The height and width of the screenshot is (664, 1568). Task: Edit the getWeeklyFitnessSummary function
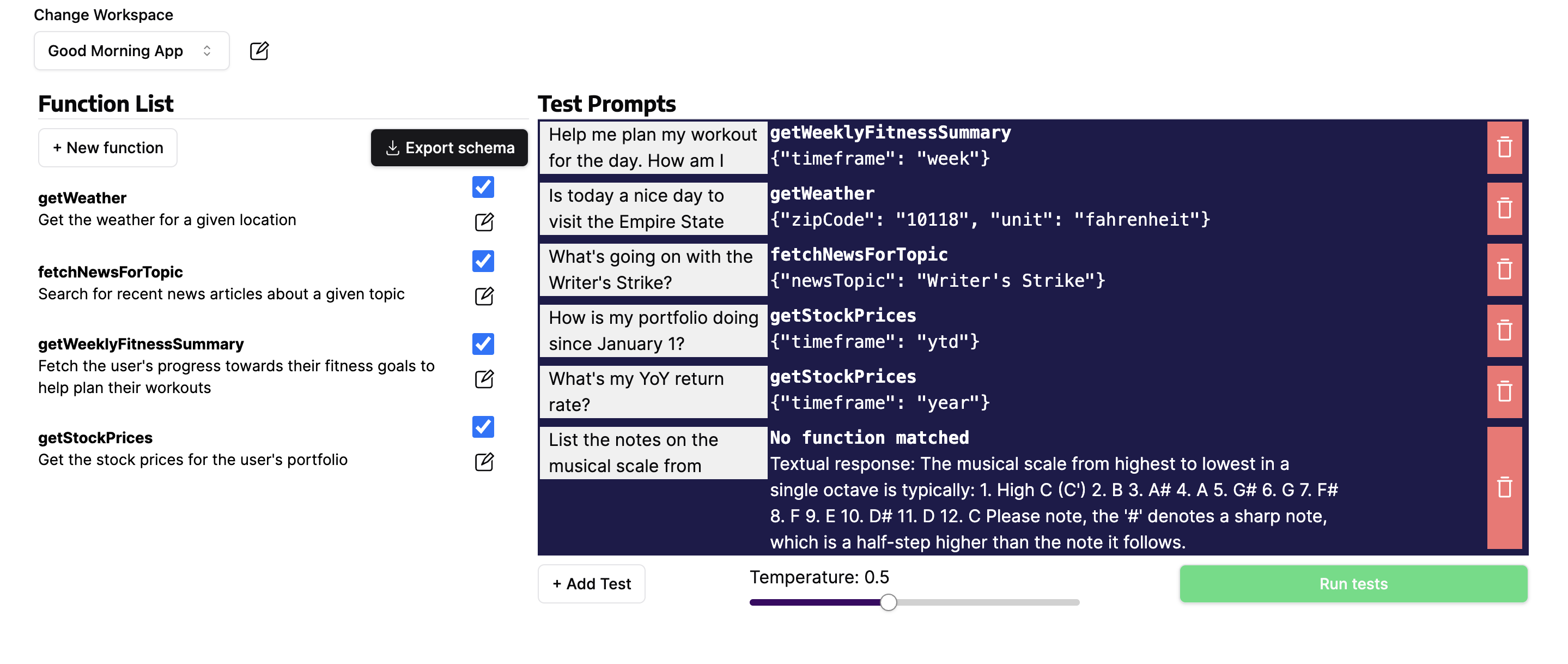pyautogui.click(x=483, y=379)
